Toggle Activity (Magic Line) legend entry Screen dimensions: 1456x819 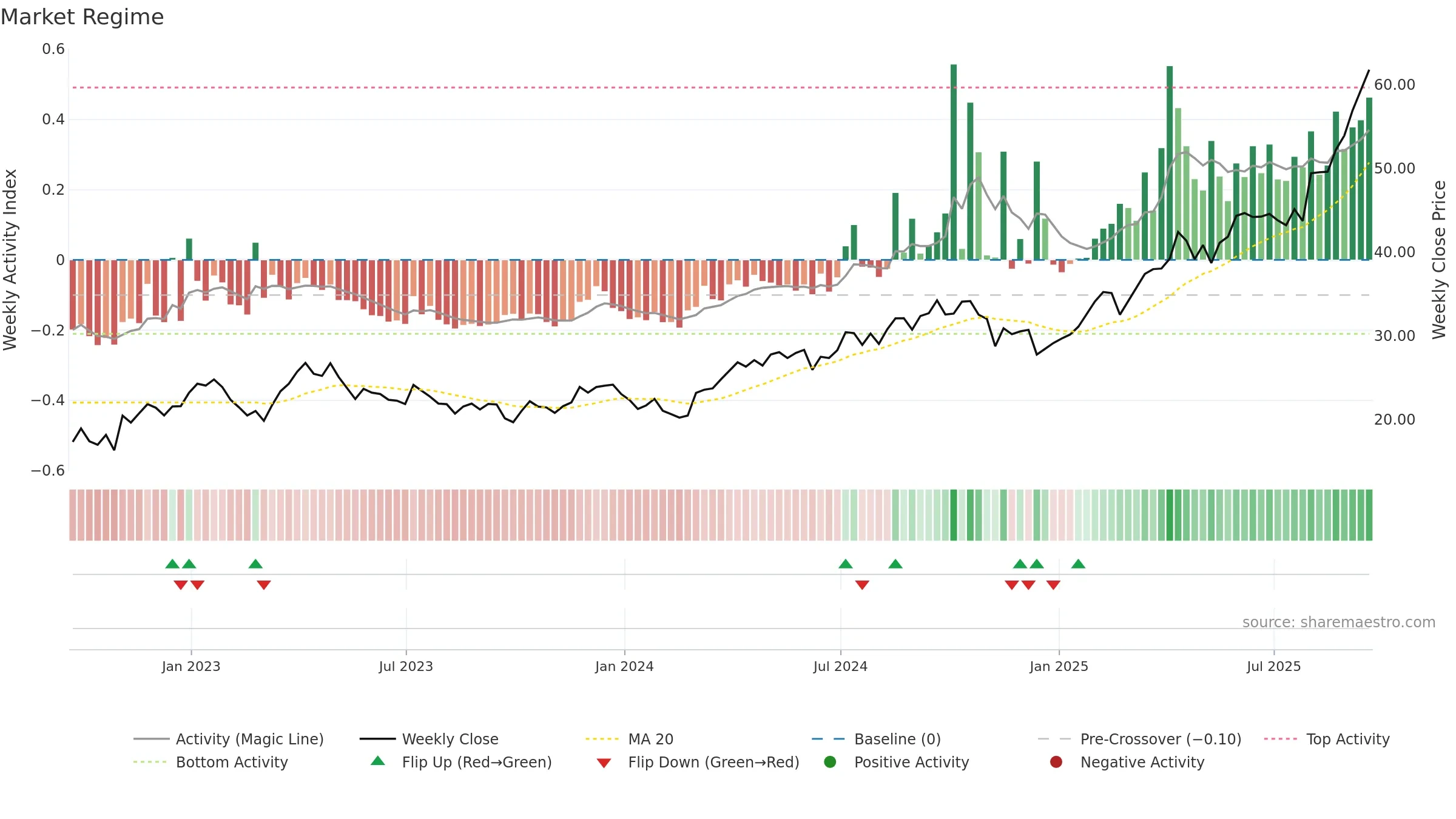pos(229,739)
